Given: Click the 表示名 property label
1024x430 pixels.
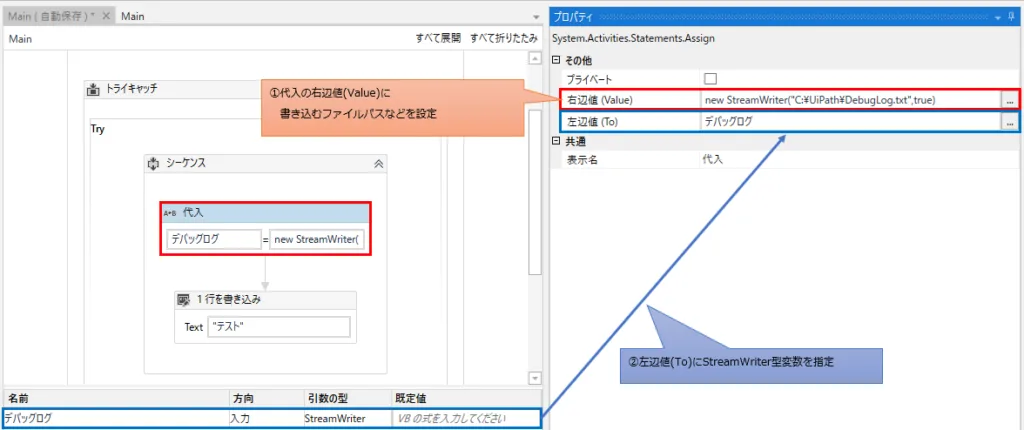Looking at the screenshot, I should click(582, 159).
